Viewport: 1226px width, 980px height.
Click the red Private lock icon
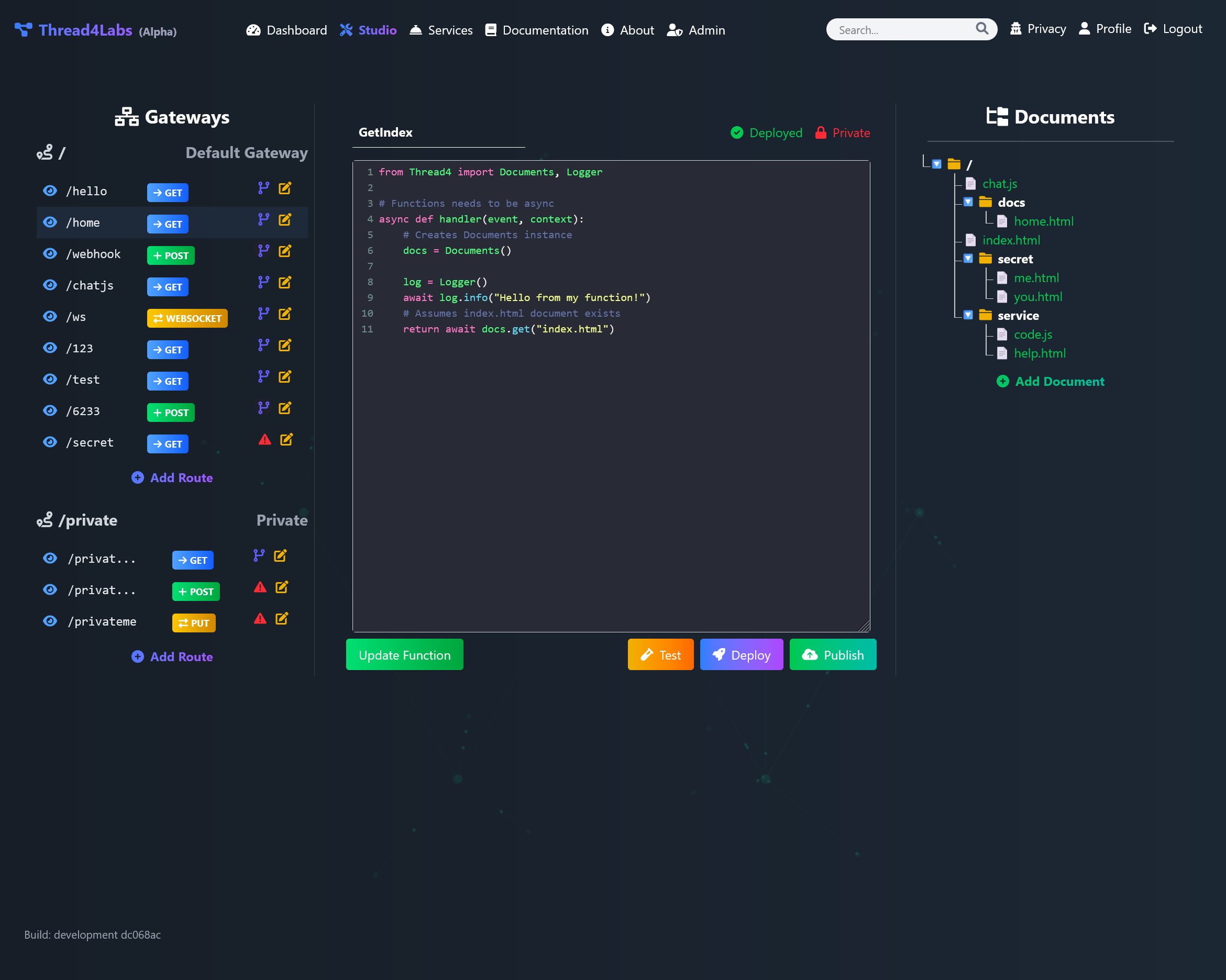pyautogui.click(x=821, y=132)
